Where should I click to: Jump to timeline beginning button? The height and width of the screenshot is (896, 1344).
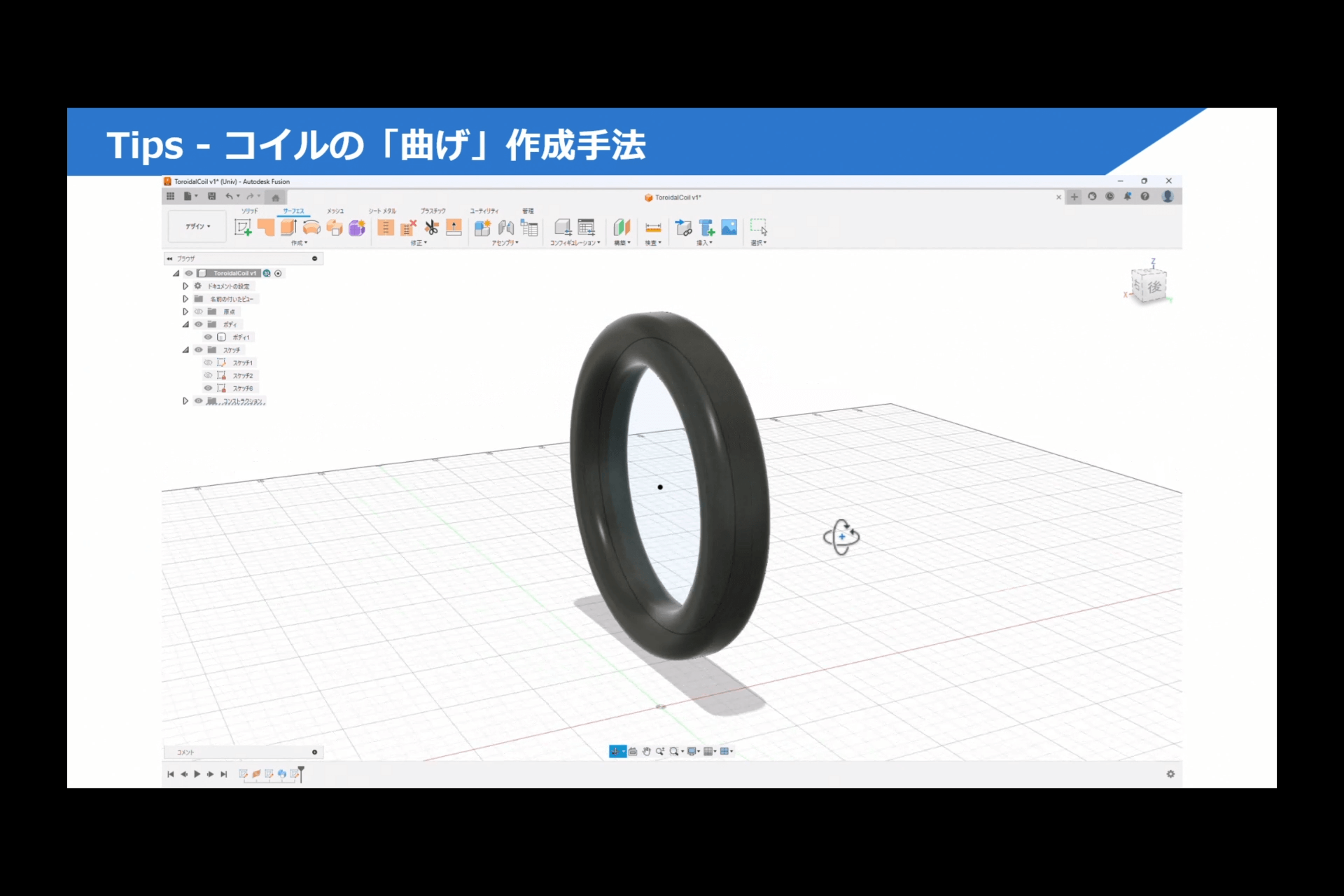171,774
